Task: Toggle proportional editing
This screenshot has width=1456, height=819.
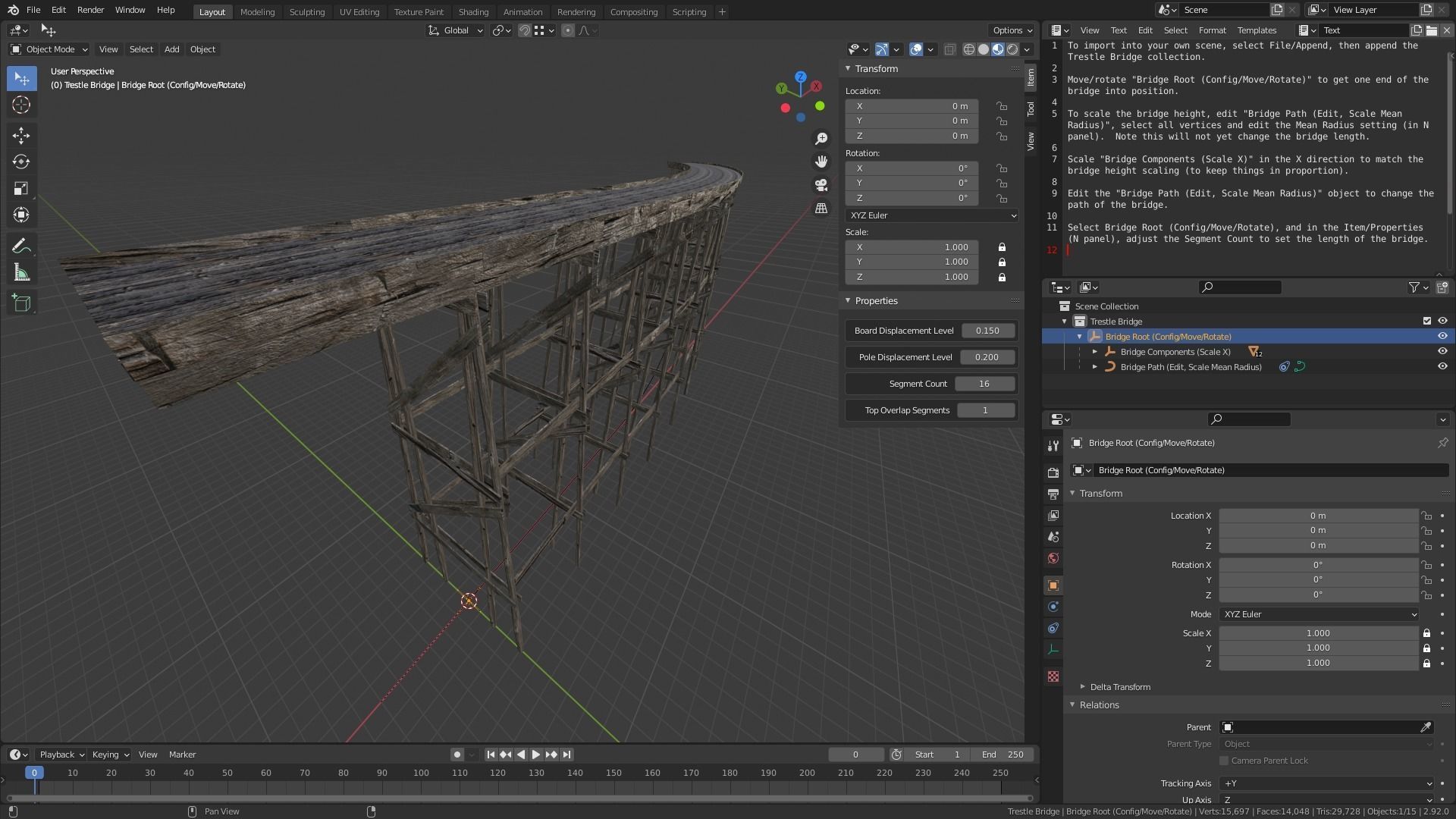Action: click(567, 30)
